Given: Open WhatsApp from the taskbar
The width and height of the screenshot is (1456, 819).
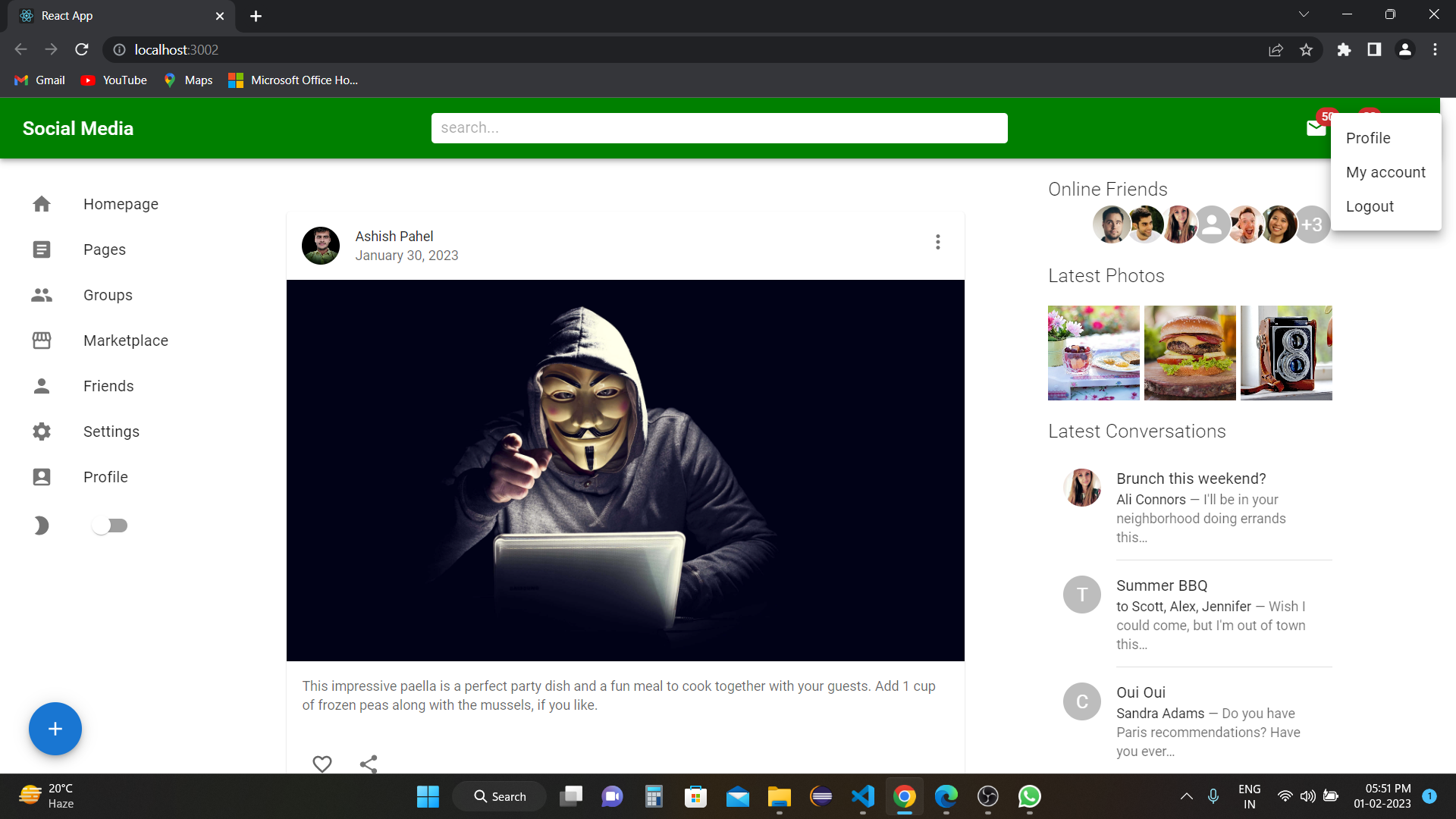Looking at the screenshot, I should pyautogui.click(x=1029, y=796).
